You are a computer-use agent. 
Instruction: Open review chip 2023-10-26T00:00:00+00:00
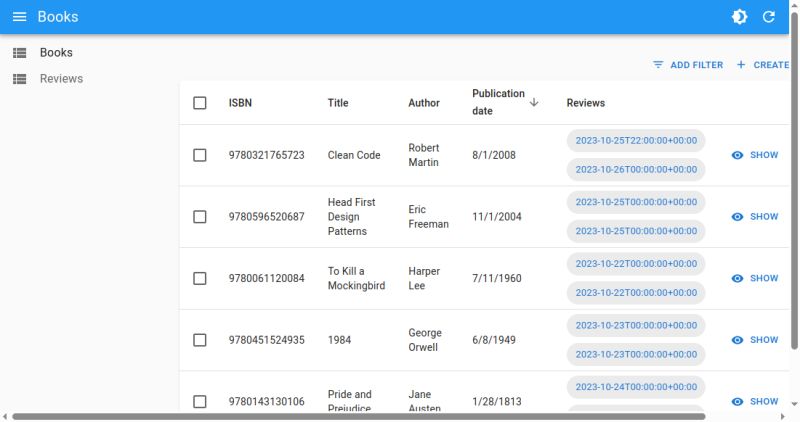(x=636, y=169)
